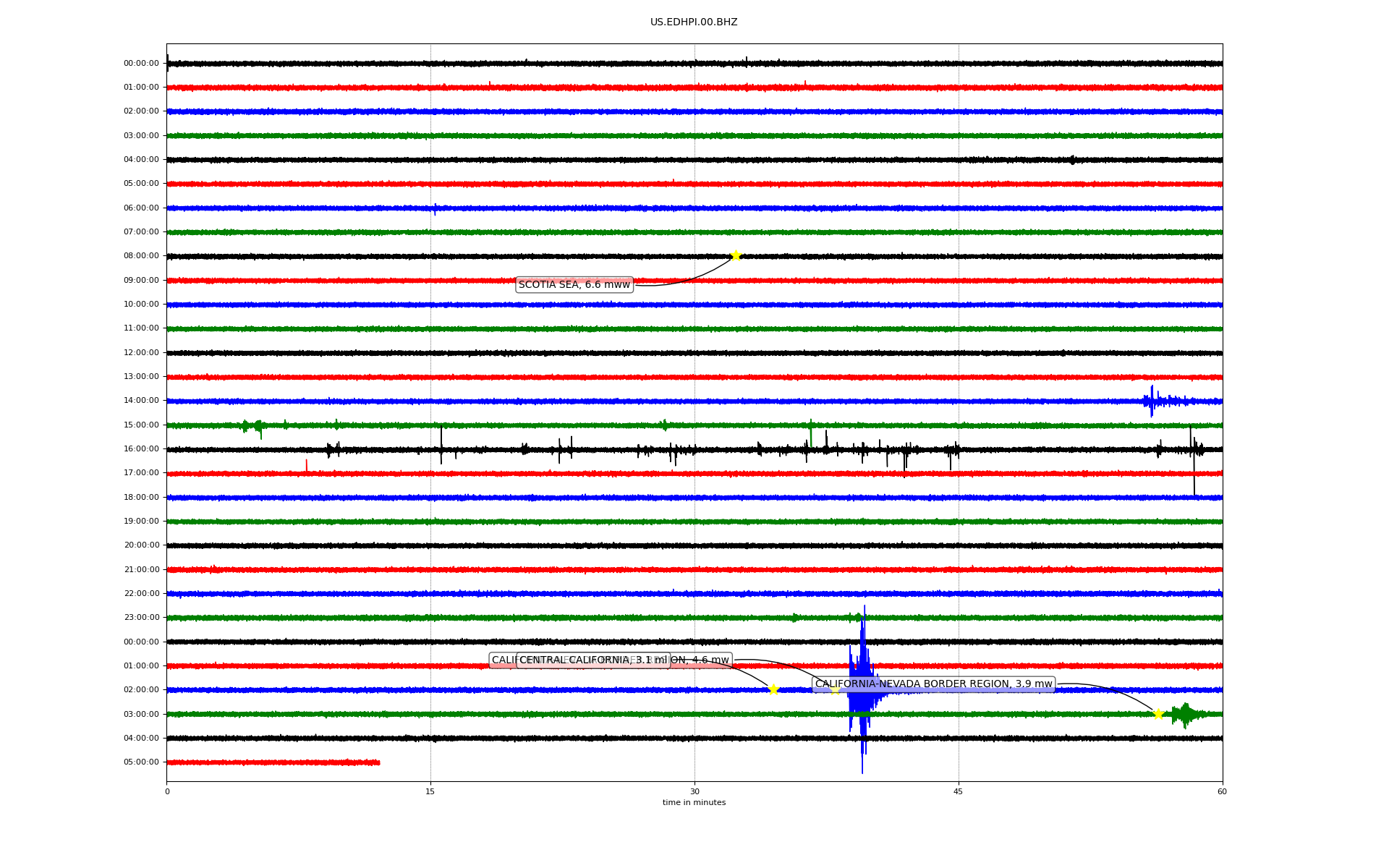
Task: Click the 23:00:00 row label
Action: coord(141,618)
